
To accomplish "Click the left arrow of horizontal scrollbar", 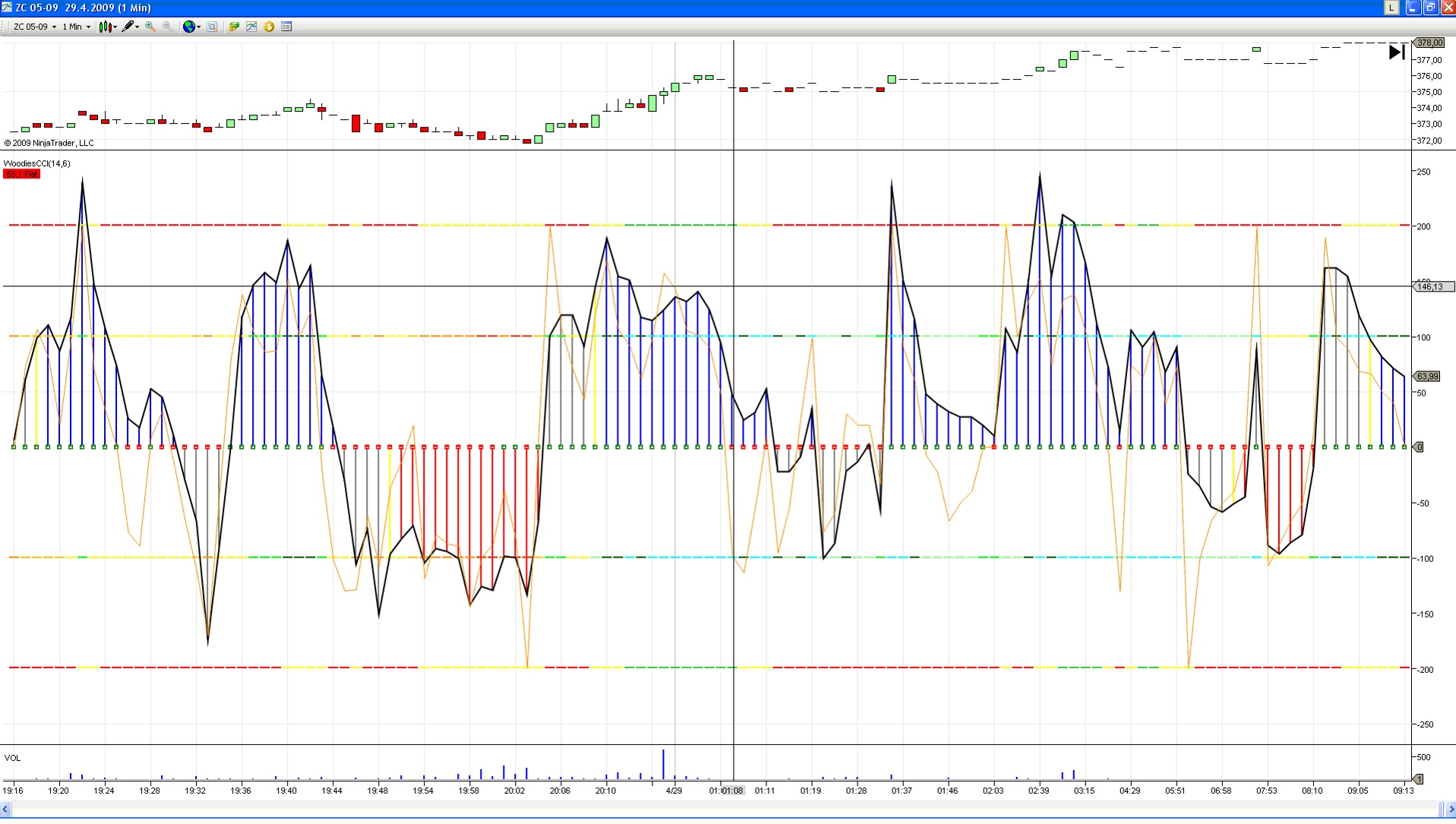I will coord(6,810).
